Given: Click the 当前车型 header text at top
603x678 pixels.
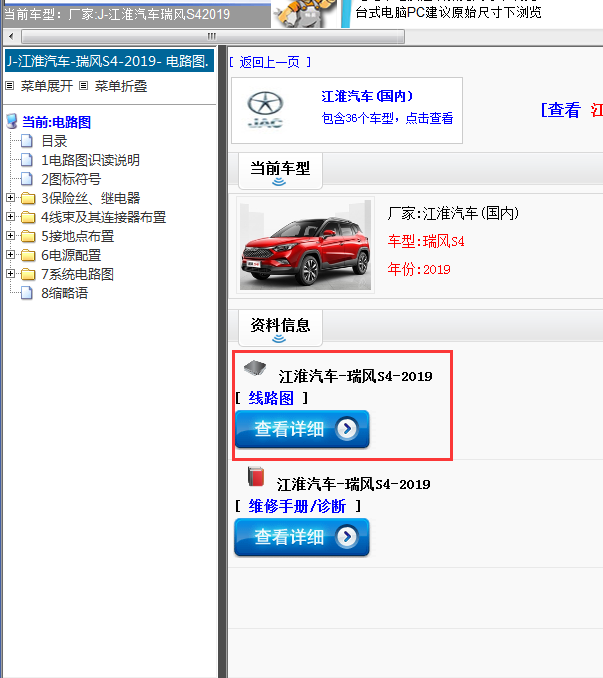Looking at the screenshot, I should tap(117, 14).
